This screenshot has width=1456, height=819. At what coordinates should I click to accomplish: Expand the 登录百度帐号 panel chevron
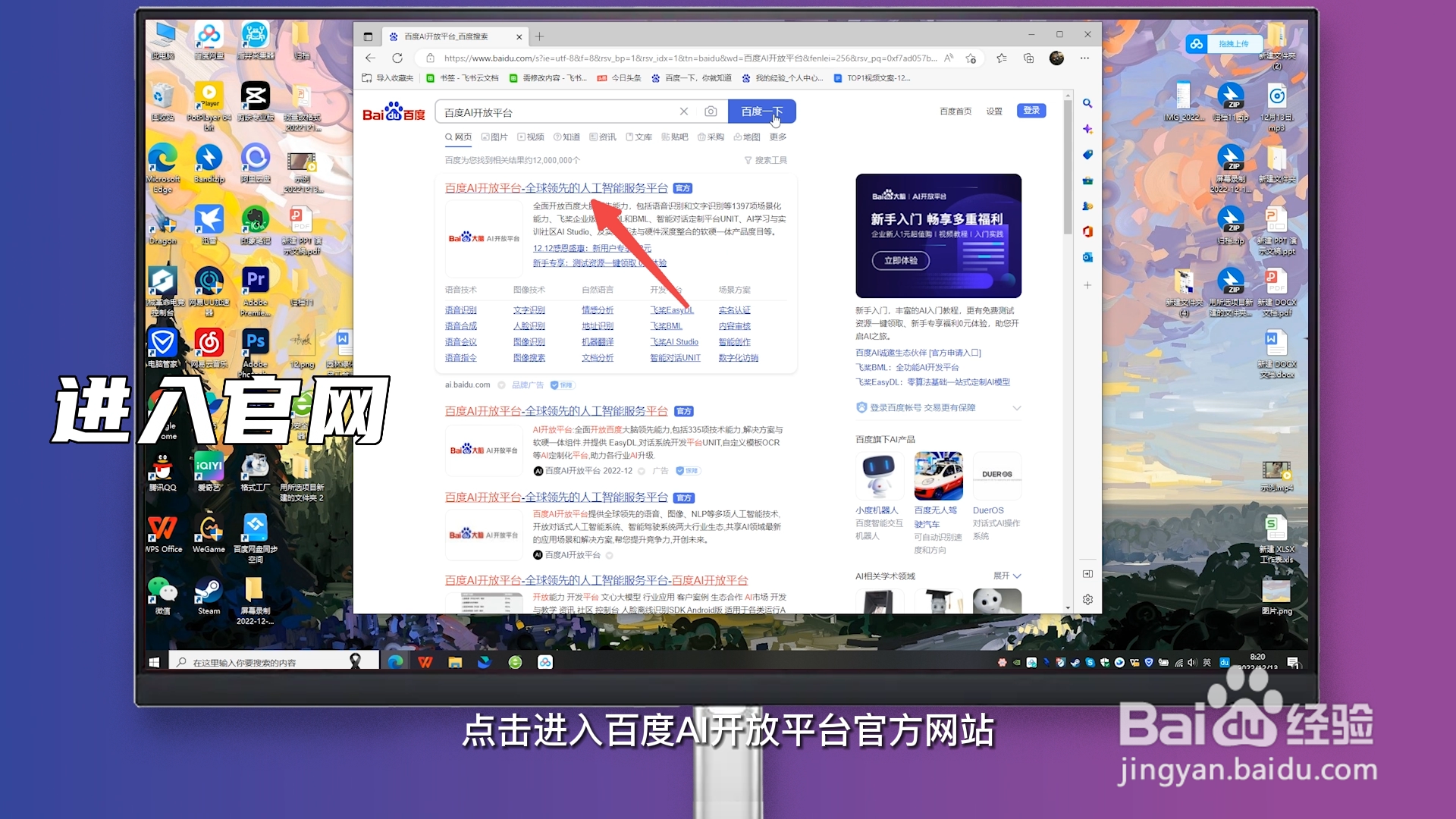click(1018, 407)
